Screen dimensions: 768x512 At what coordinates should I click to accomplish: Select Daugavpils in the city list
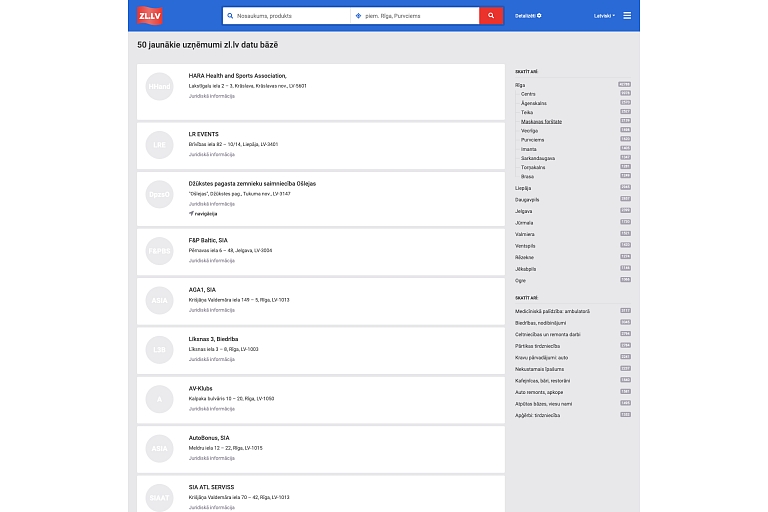[x=527, y=200]
